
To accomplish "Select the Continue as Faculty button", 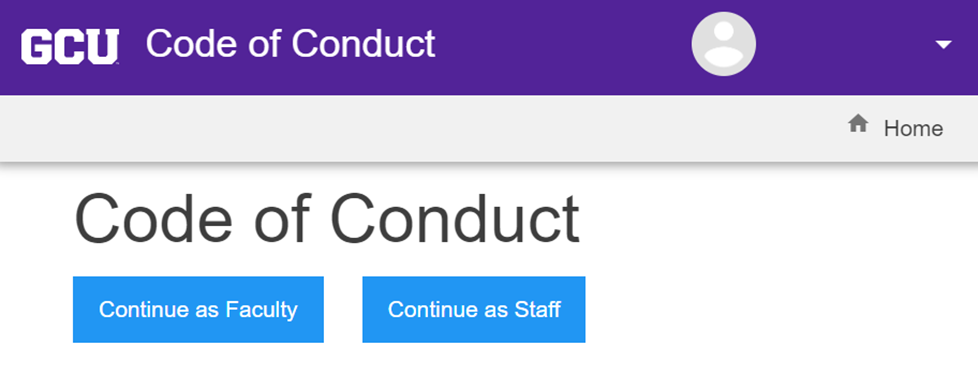I will click(x=198, y=309).
